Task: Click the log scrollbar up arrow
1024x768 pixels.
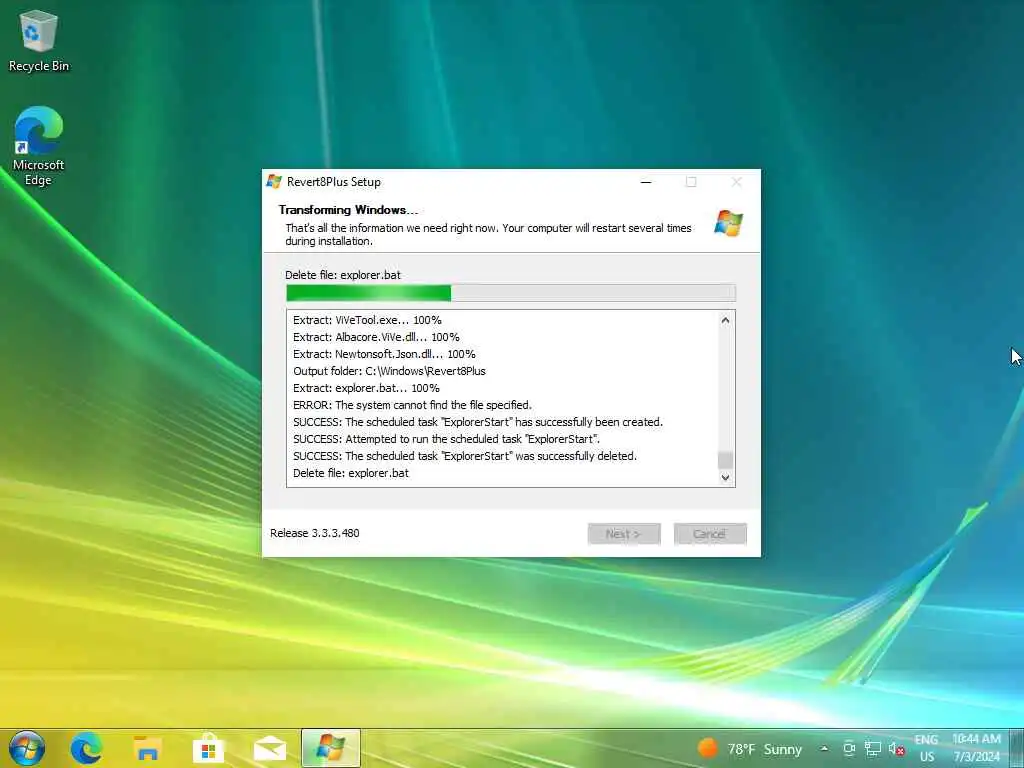Action: pyautogui.click(x=726, y=321)
